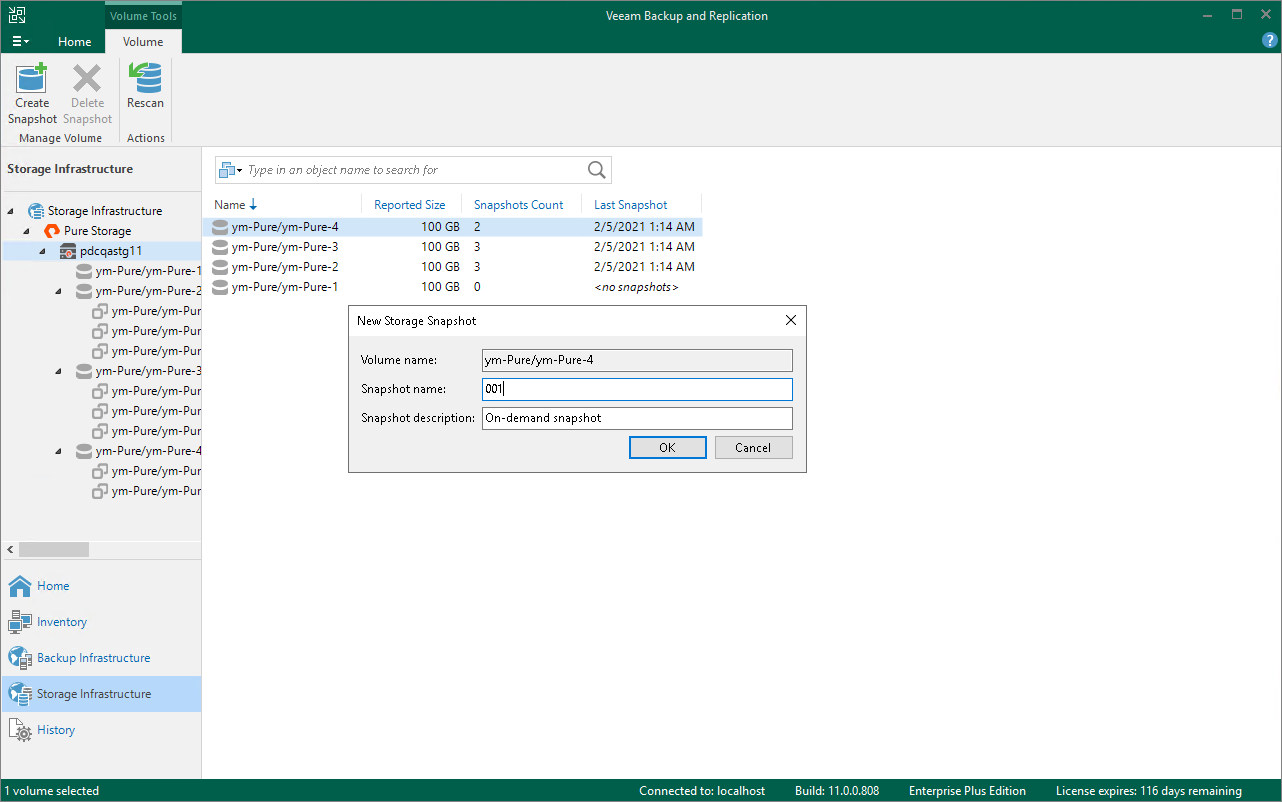Click the Veeam logo in the title bar
Image resolution: width=1282 pixels, height=802 pixels.
18,15
